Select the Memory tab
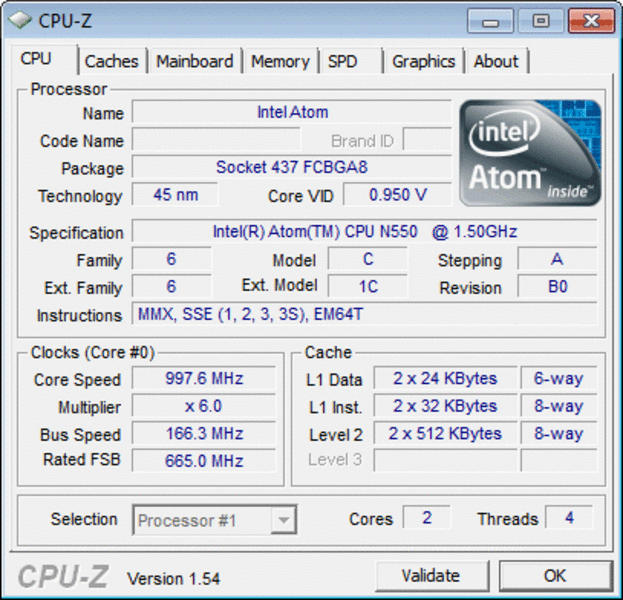The height and width of the screenshot is (600, 623). [280, 62]
